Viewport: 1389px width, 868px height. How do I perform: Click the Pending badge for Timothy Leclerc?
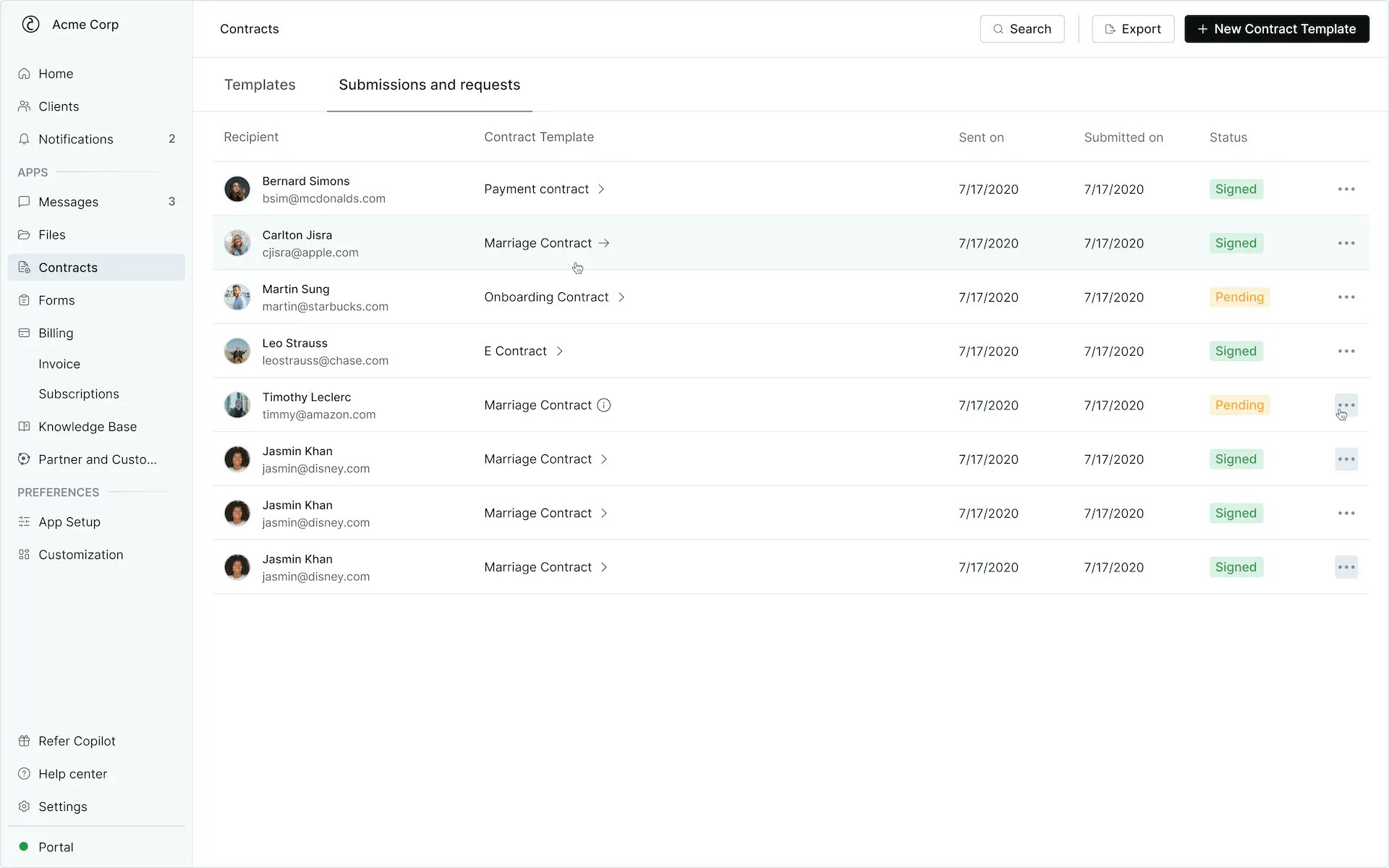pos(1239,405)
